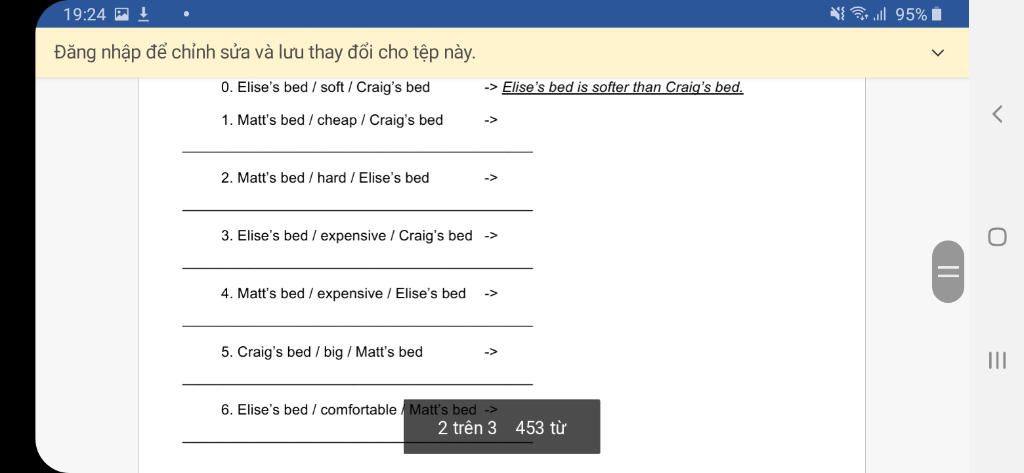The image size is (1024, 473).
Task: Tap the Android back navigation arrow
Action: click(997, 114)
